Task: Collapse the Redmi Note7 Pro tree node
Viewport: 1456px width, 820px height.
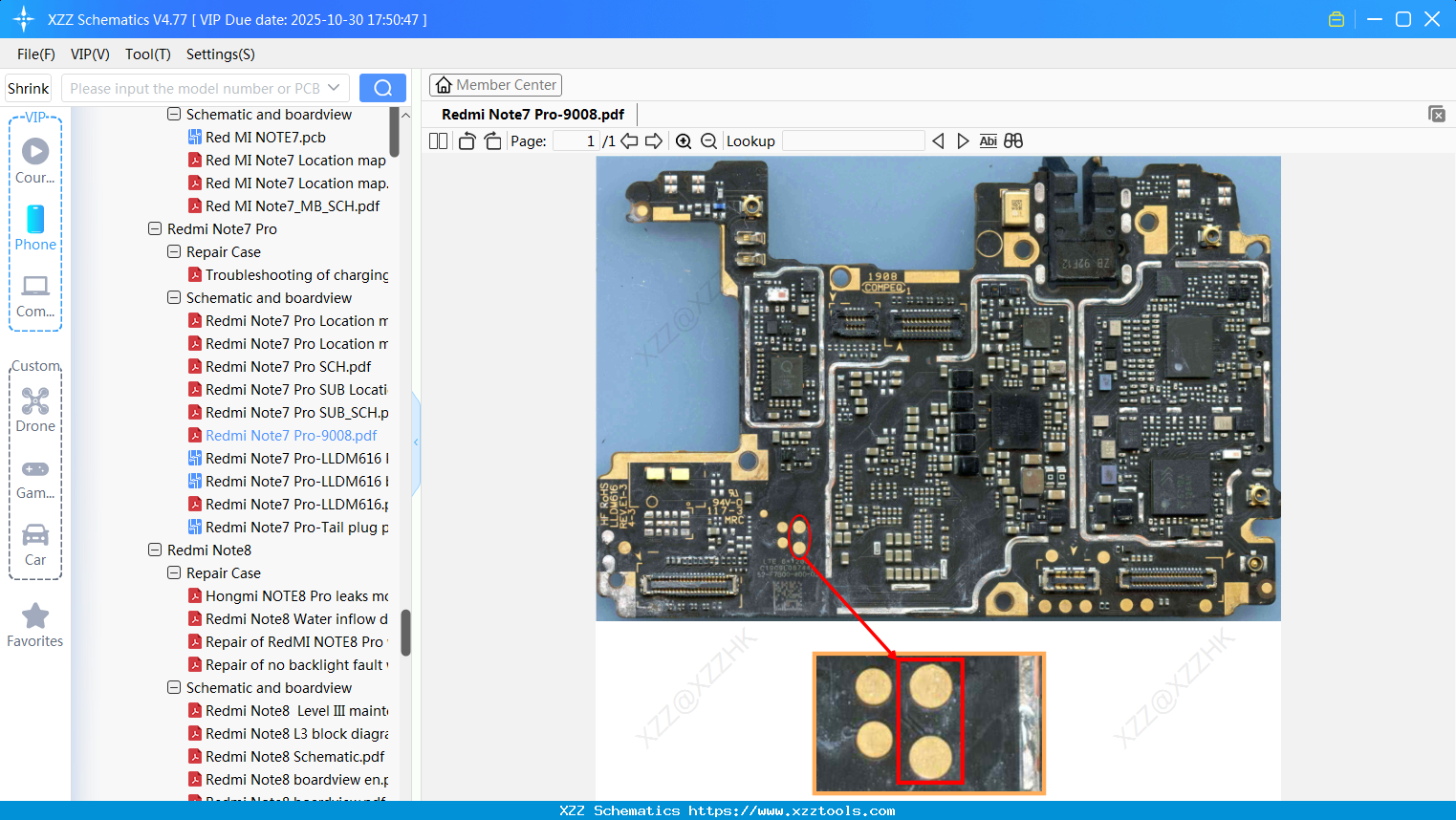Action: [155, 229]
